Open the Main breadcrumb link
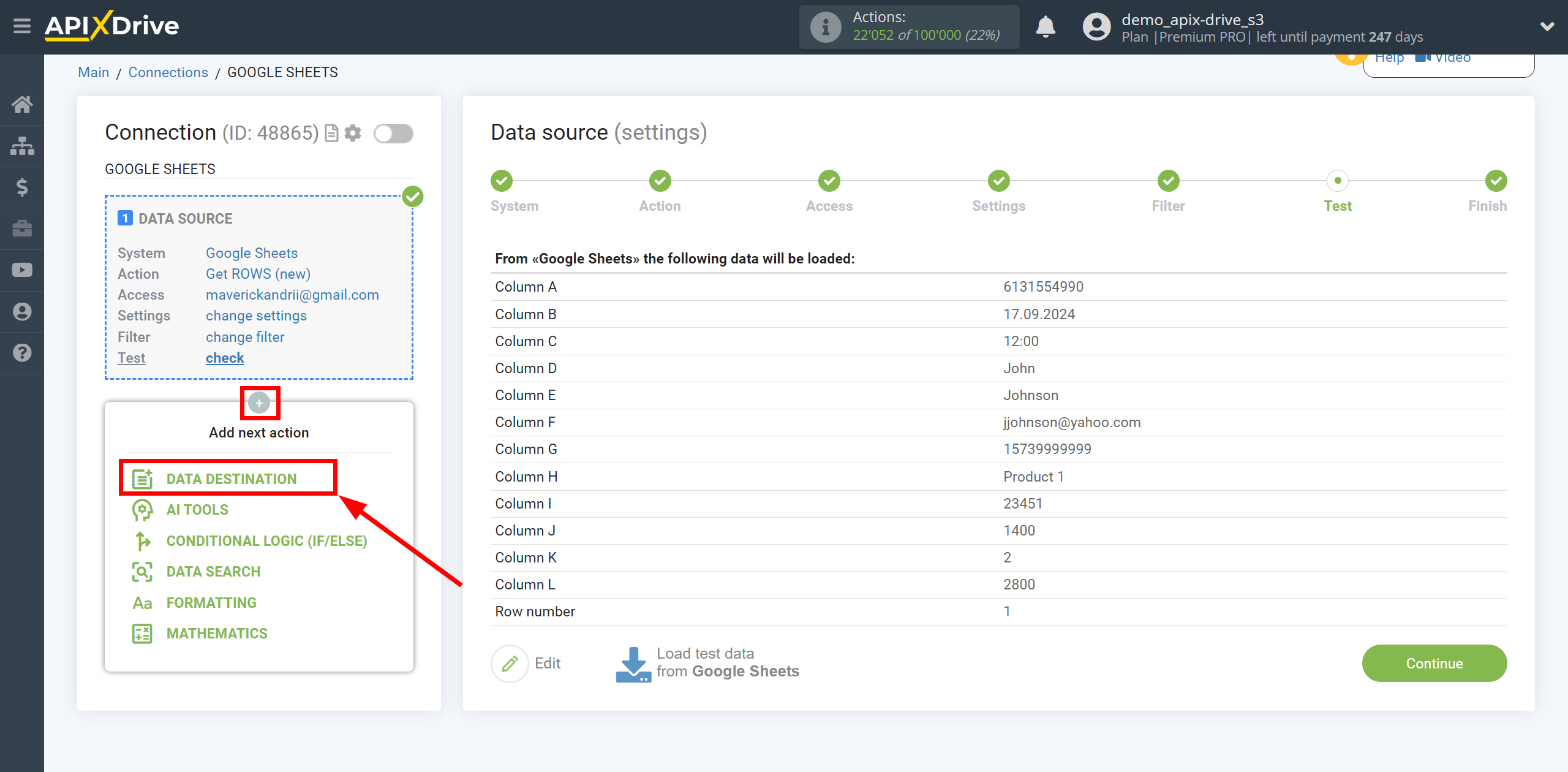This screenshot has height=772, width=1568. click(93, 72)
